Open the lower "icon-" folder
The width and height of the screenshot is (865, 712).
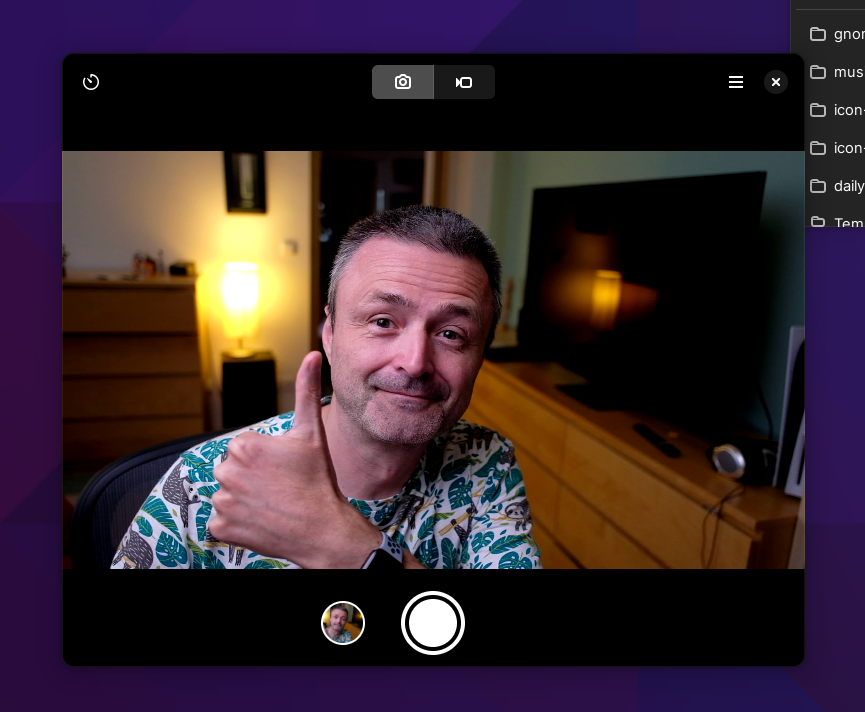coord(848,148)
